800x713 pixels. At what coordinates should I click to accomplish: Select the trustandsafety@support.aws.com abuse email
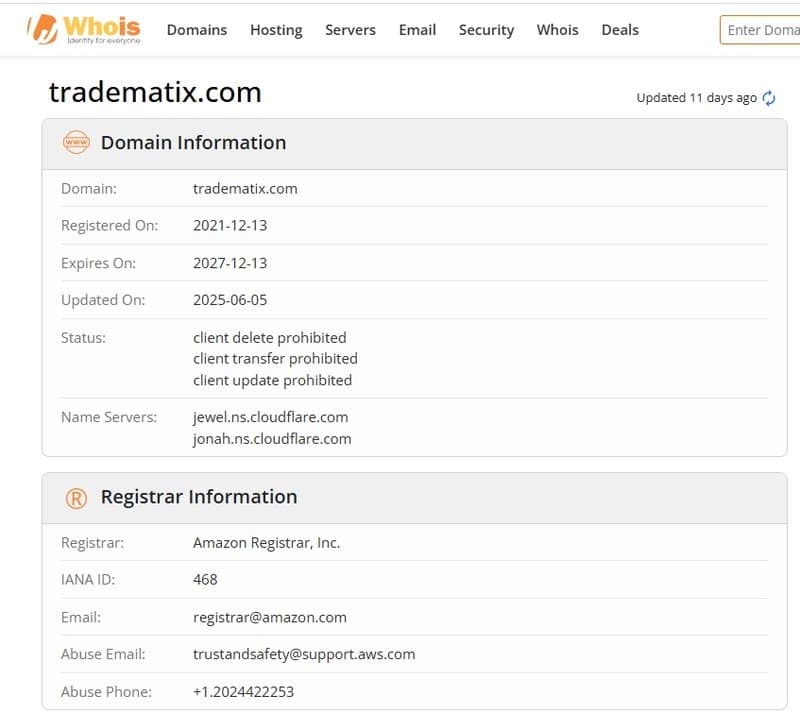[x=304, y=654]
